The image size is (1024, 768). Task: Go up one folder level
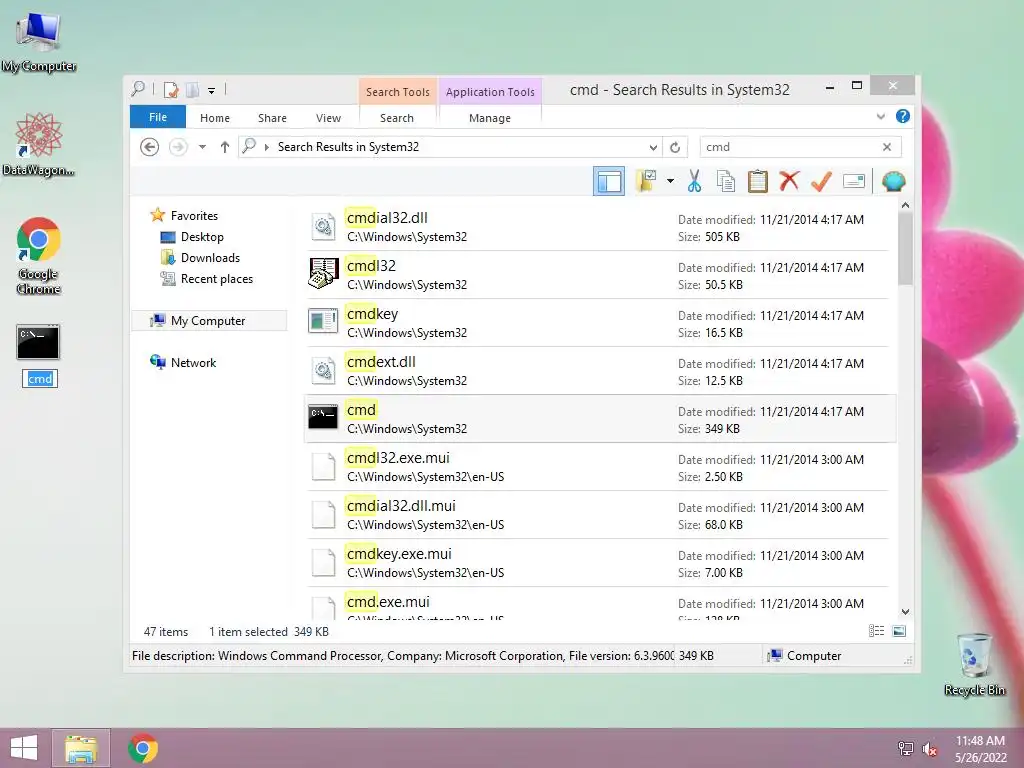225,147
